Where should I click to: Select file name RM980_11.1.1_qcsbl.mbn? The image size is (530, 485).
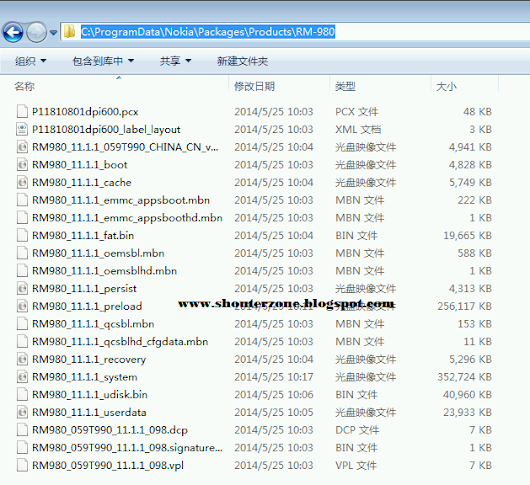point(93,324)
